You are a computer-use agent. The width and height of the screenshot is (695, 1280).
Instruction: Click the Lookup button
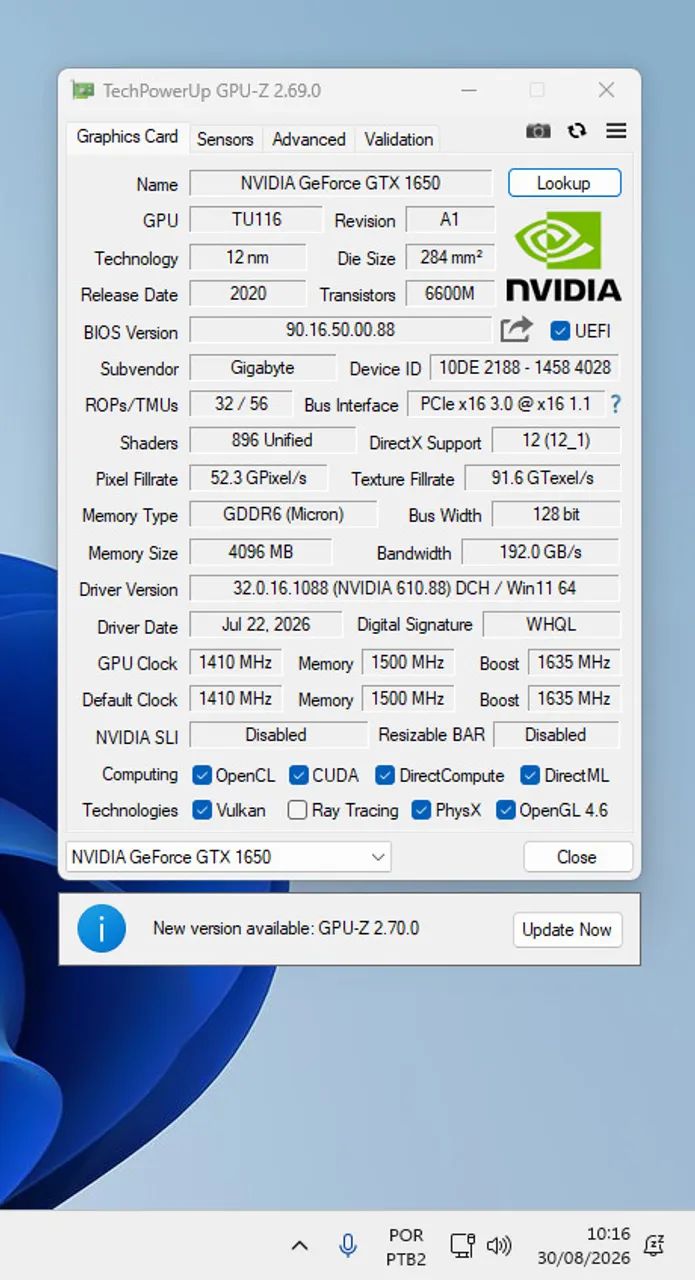tap(564, 183)
